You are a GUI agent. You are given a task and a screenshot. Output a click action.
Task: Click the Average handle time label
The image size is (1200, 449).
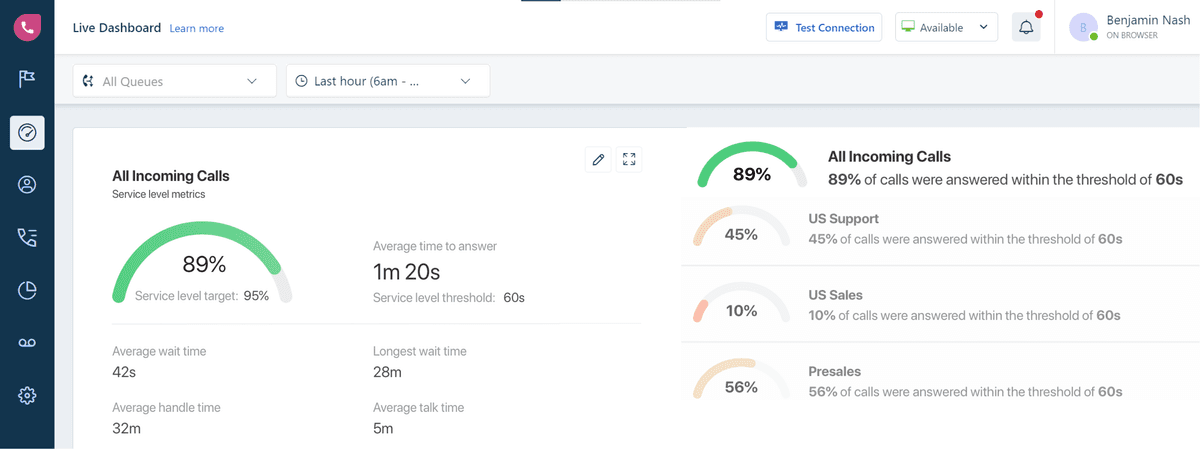[x=166, y=407]
